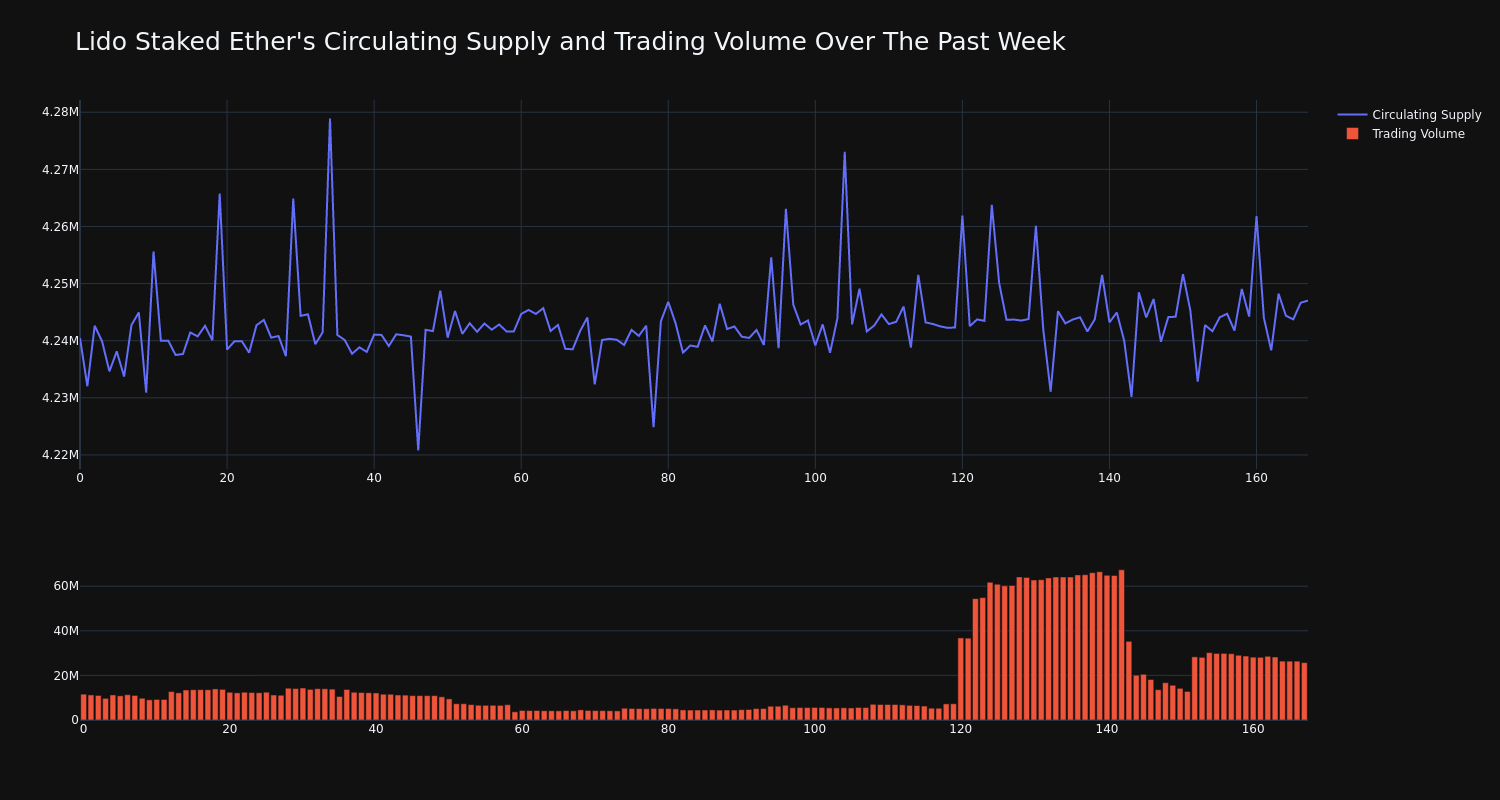Click the 160 x-axis tick of volume chart

coord(1253,729)
